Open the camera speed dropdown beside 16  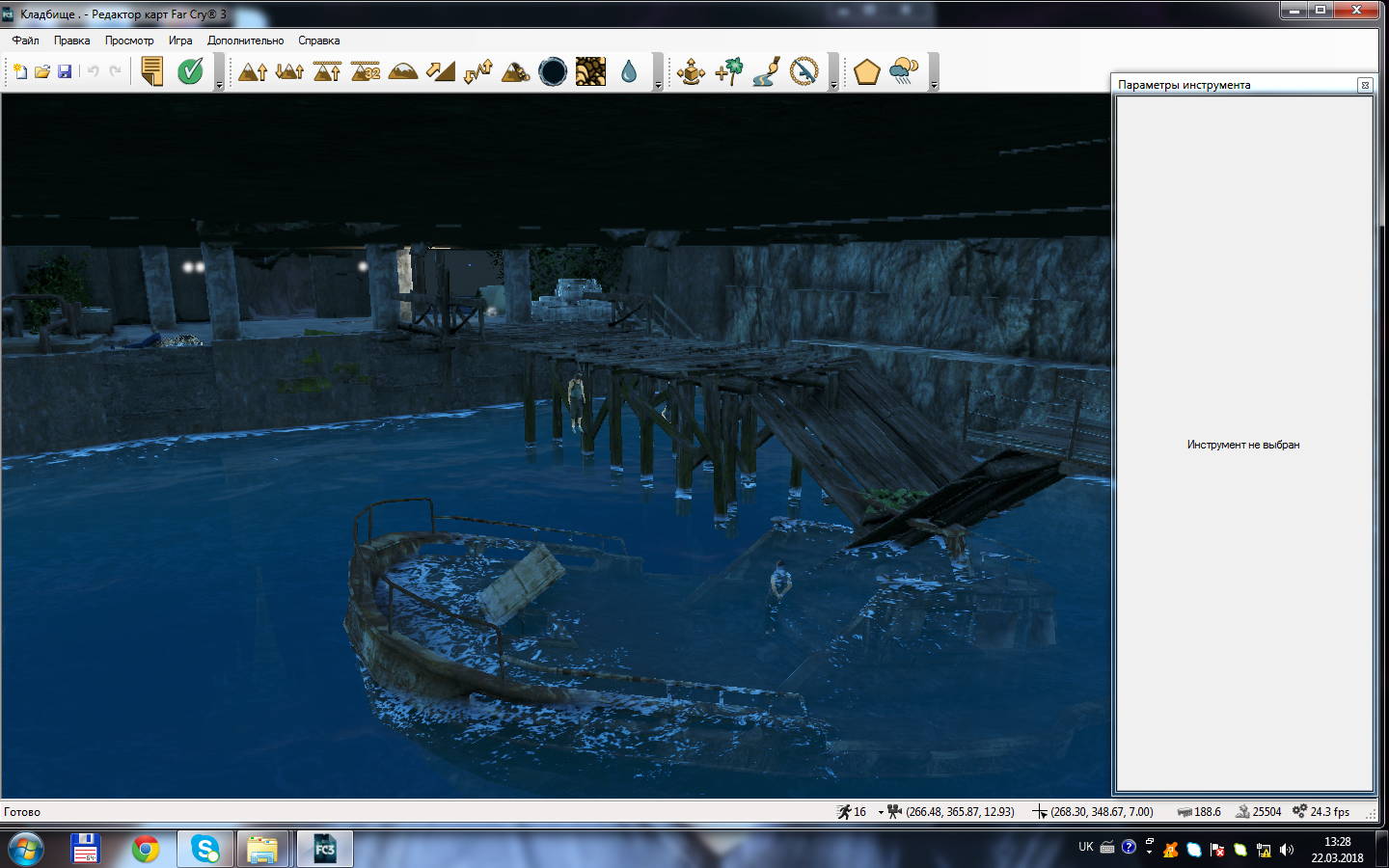point(880,812)
